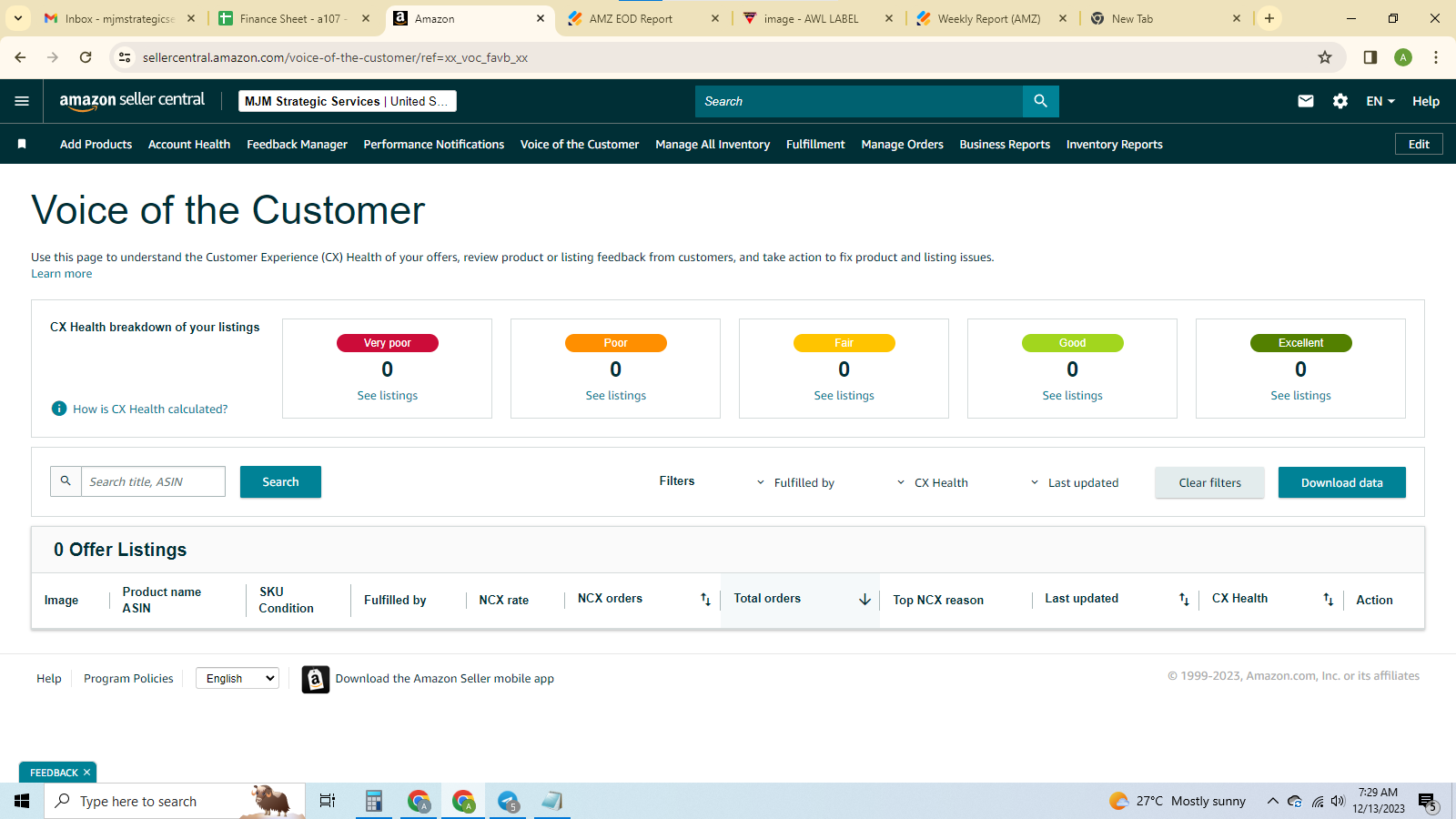Open Add Products in navigation bar

tap(96, 144)
